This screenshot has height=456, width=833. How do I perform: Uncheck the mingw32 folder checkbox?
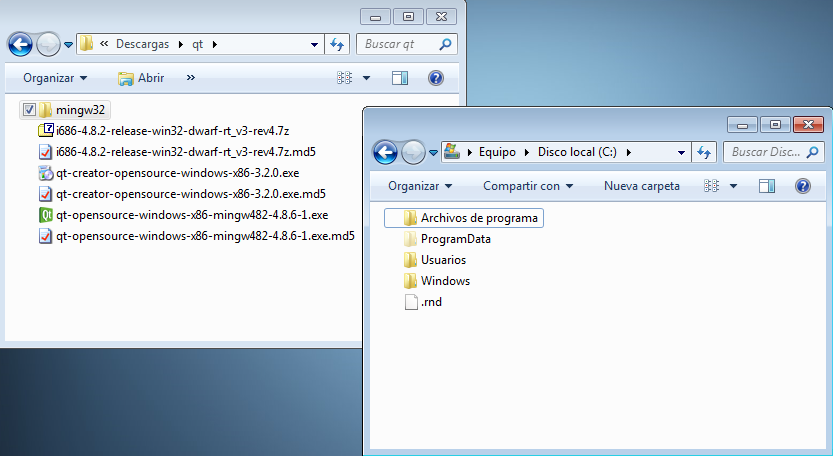[x=29, y=110]
